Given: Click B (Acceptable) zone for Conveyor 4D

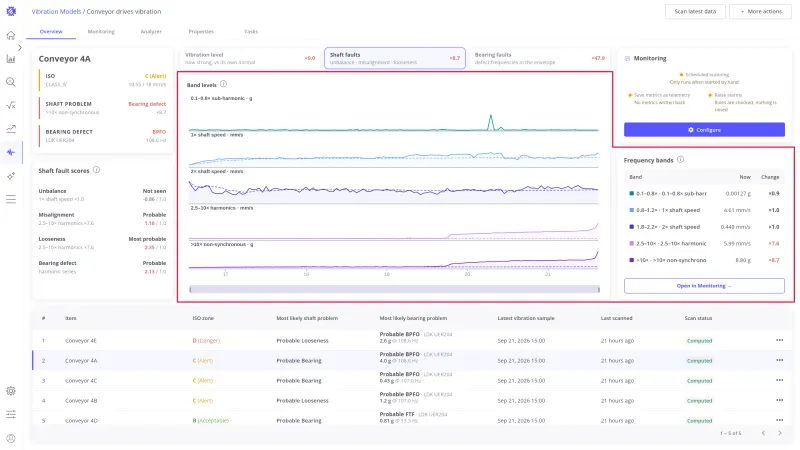Looking at the screenshot, I should pos(211,420).
